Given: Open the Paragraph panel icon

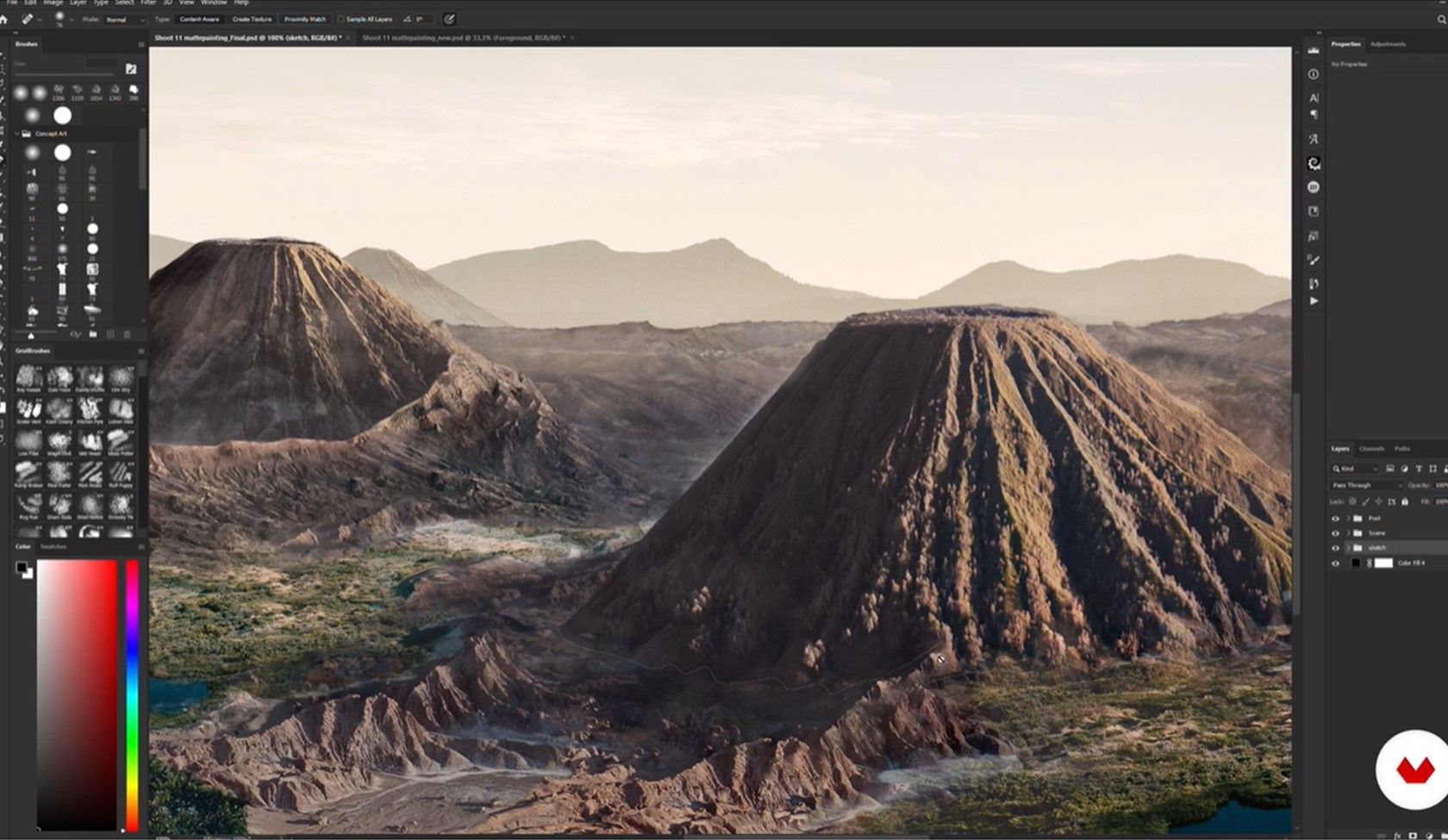Looking at the screenshot, I should click(1314, 115).
